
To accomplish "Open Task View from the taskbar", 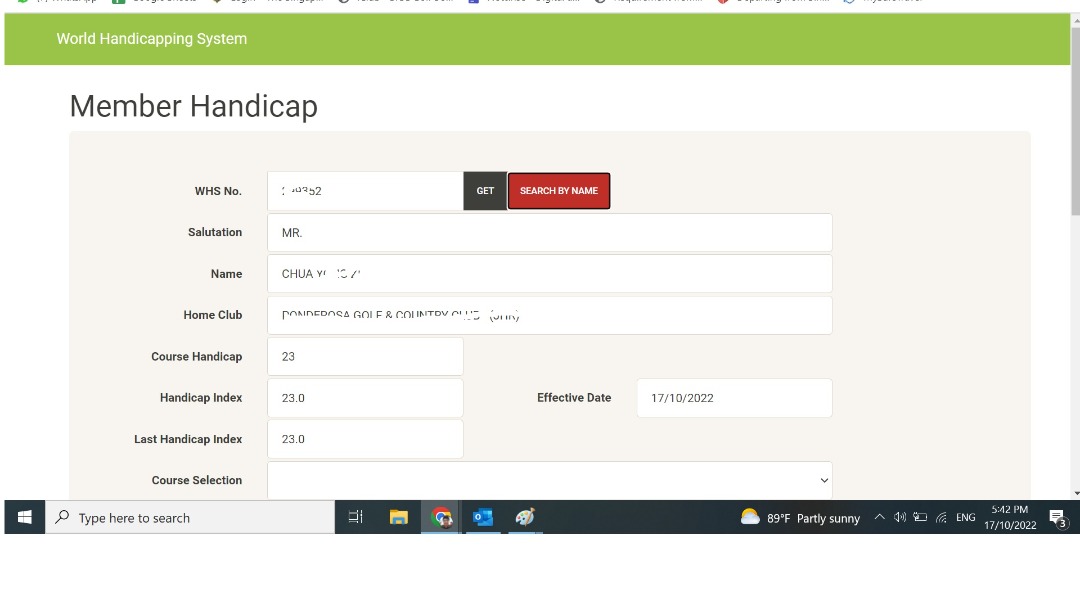I will tap(355, 517).
